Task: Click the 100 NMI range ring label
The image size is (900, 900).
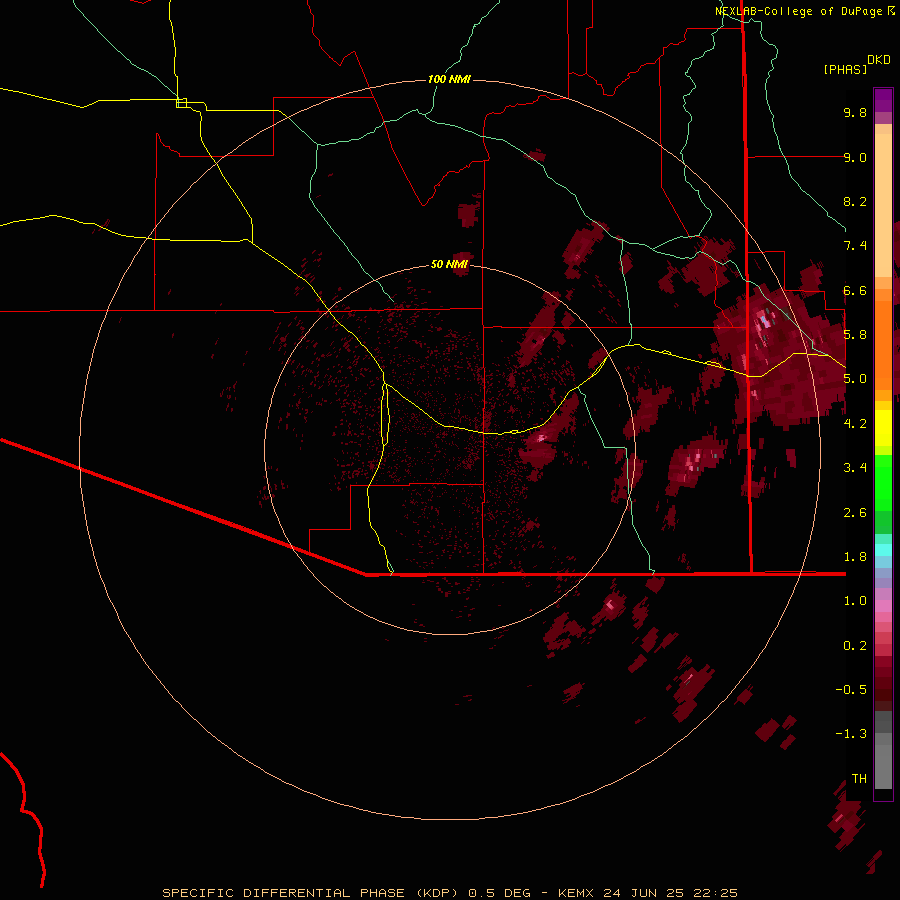Action: pos(449,79)
